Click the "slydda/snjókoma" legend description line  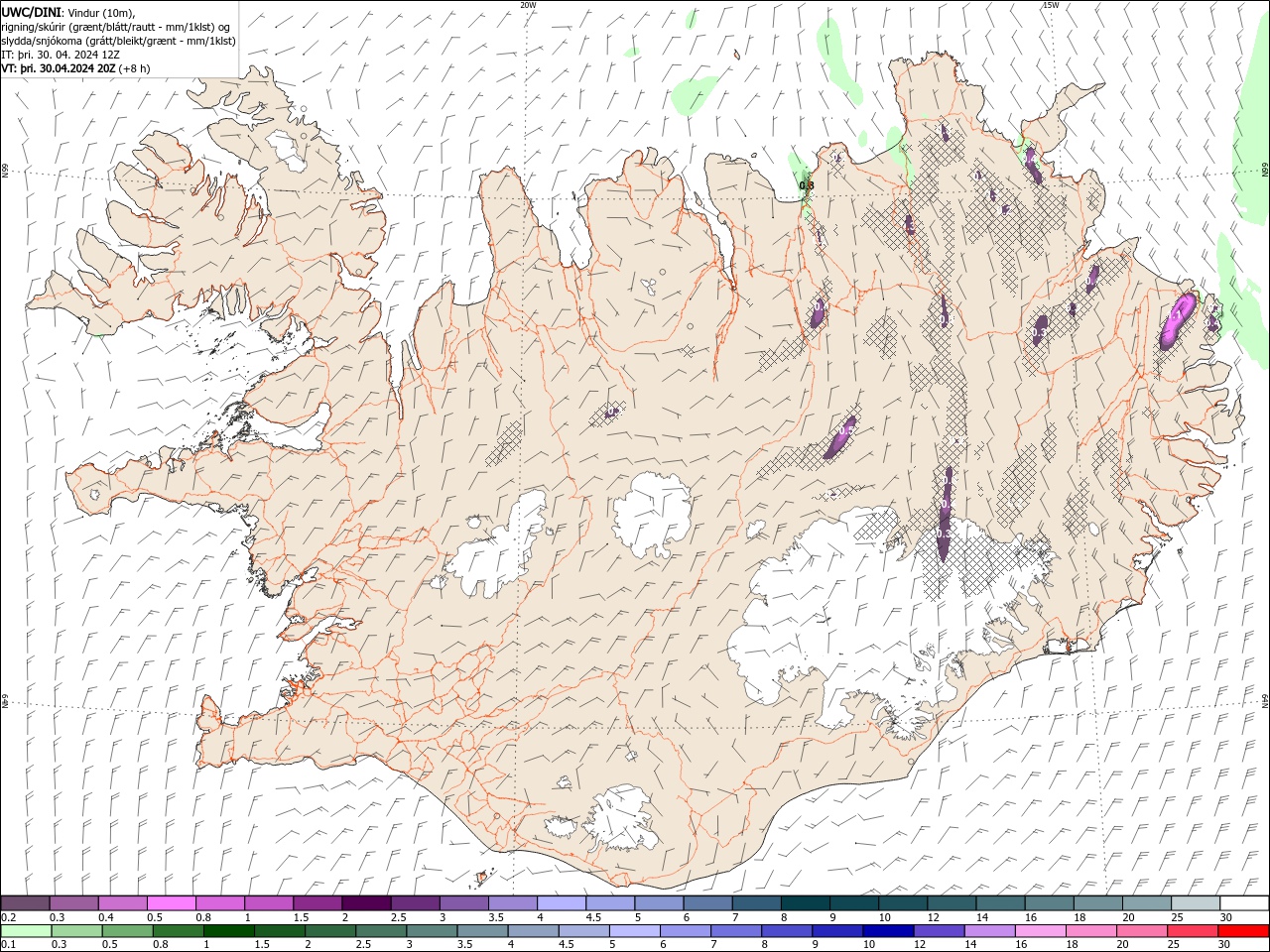point(118,41)
